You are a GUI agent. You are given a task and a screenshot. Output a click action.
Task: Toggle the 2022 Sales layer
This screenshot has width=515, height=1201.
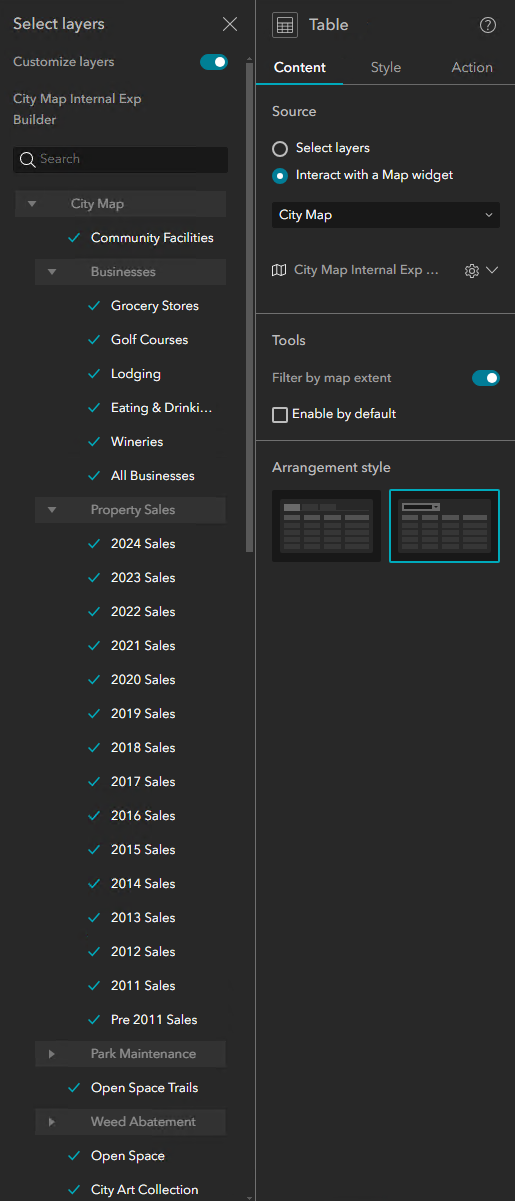tap(94, 612)
